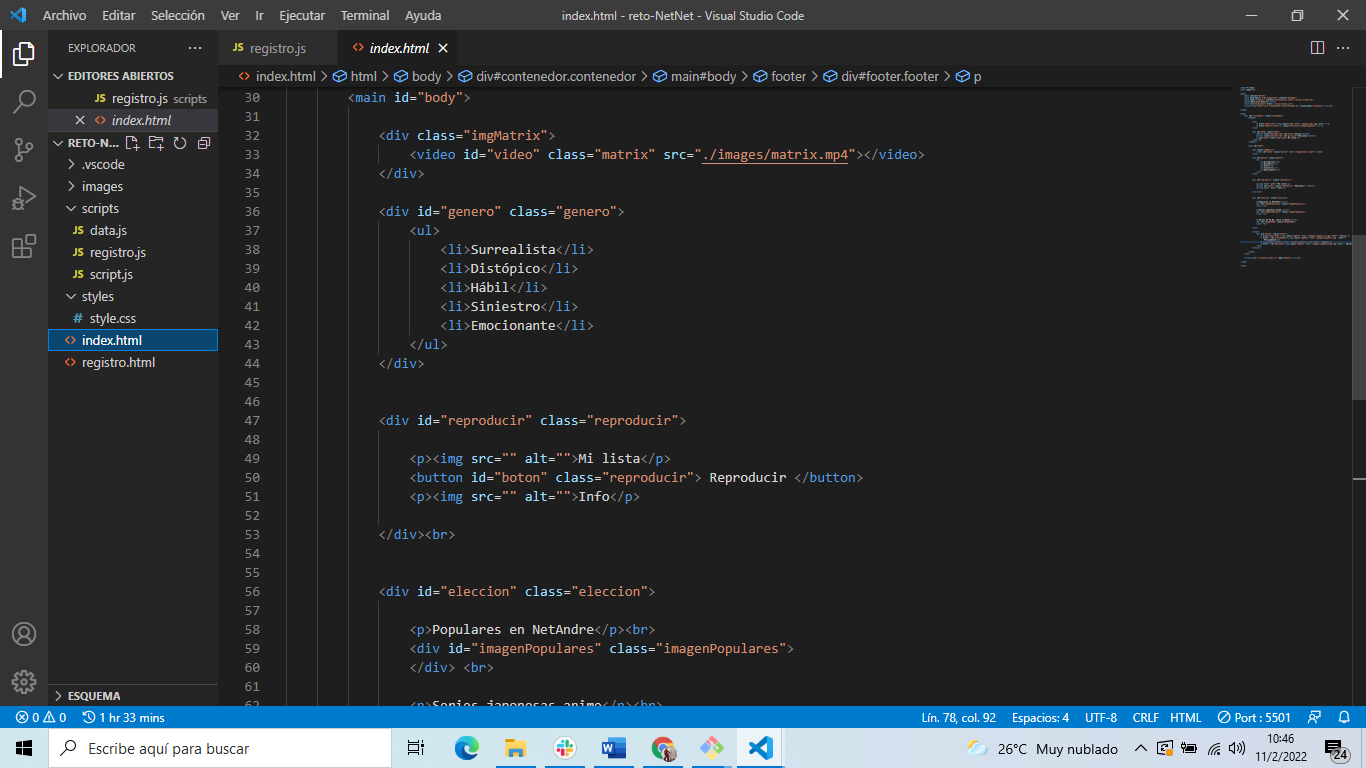1366x768 pixels.
Task: Change indentation via Espacios: 4
Action: (x=1040, y=717)
